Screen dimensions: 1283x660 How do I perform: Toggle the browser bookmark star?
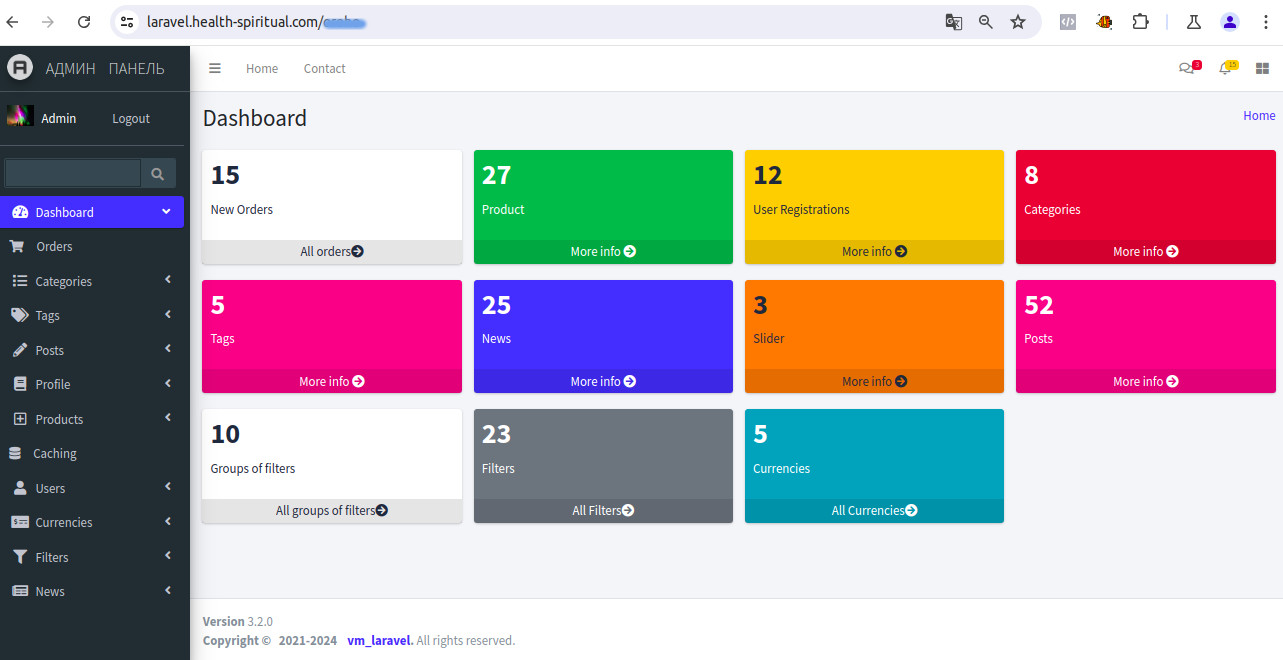[x=1017, y=21]
